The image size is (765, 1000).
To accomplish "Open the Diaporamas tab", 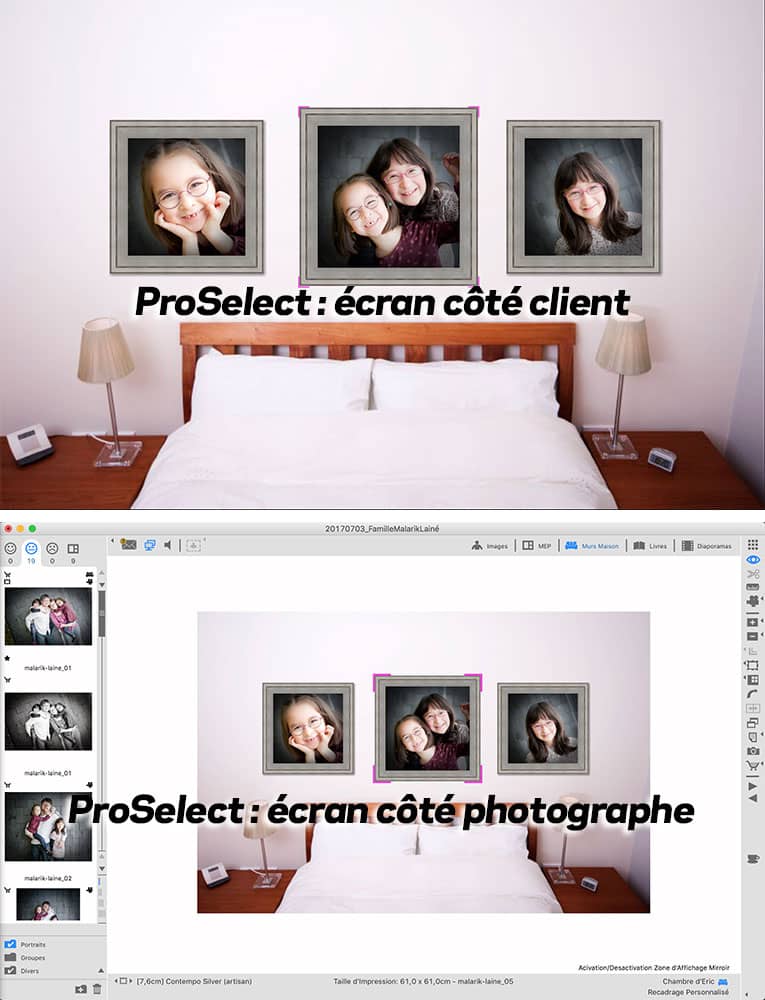I will click(x=706, y=546).
